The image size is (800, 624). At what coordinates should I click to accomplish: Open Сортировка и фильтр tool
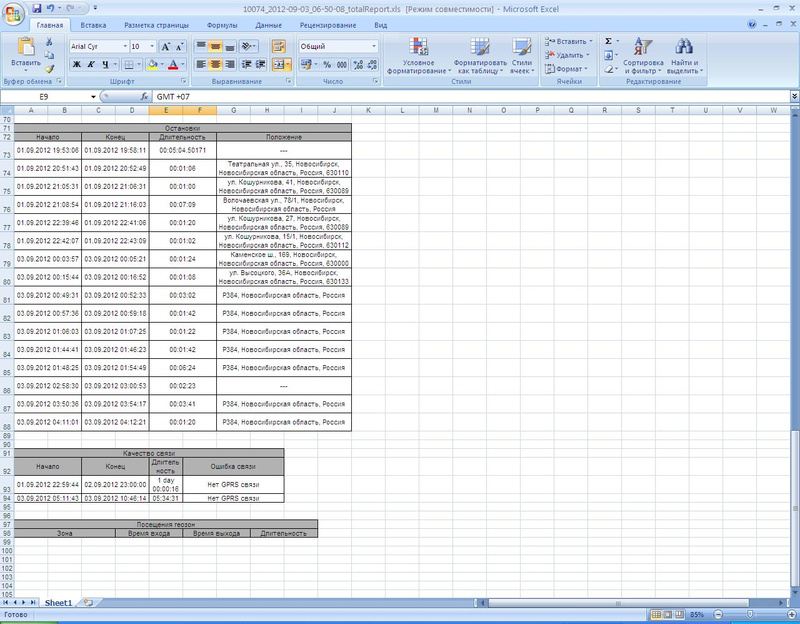click(x=643, y=57)
